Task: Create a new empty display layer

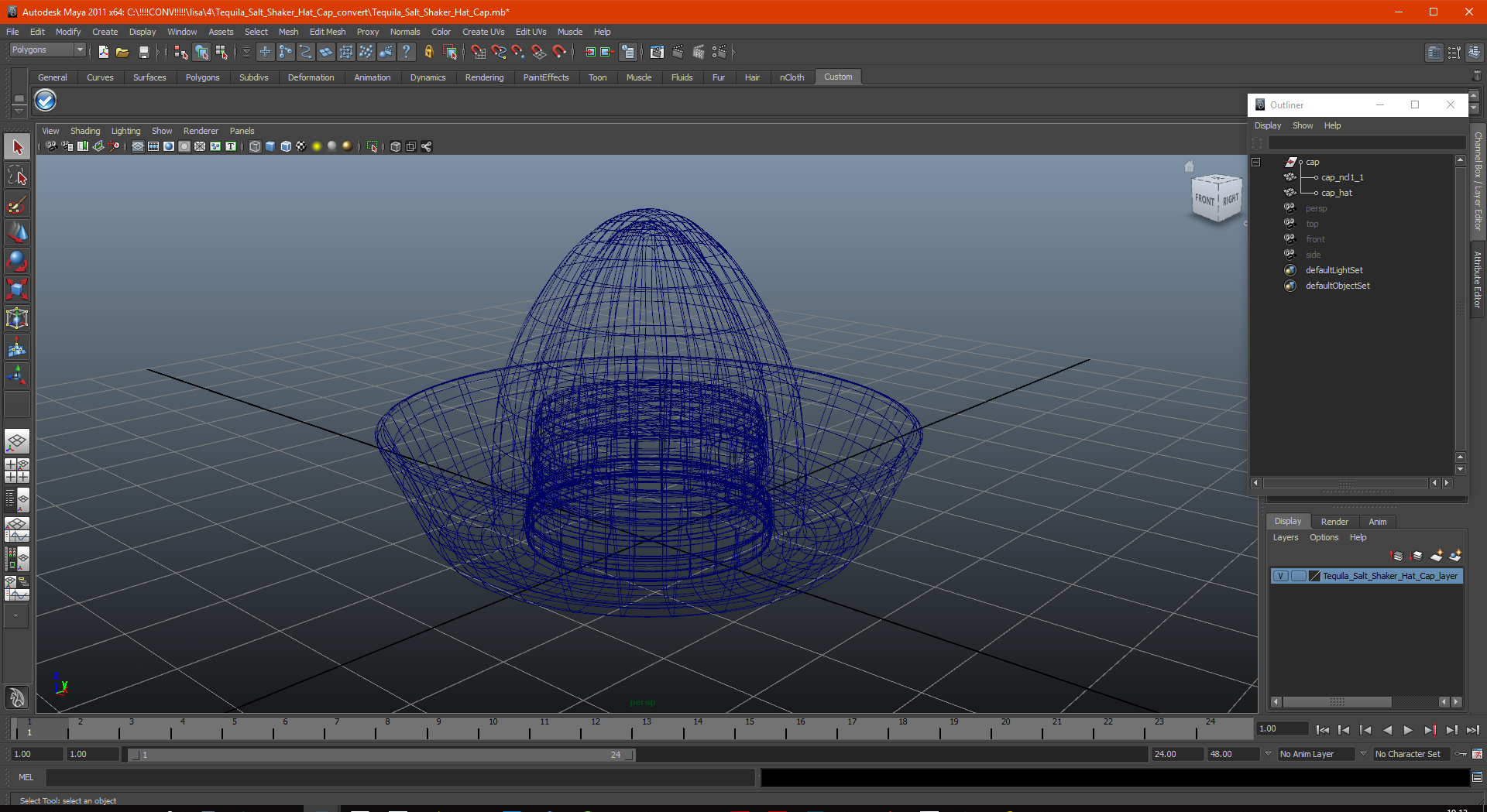Action: coord(1437,556)
